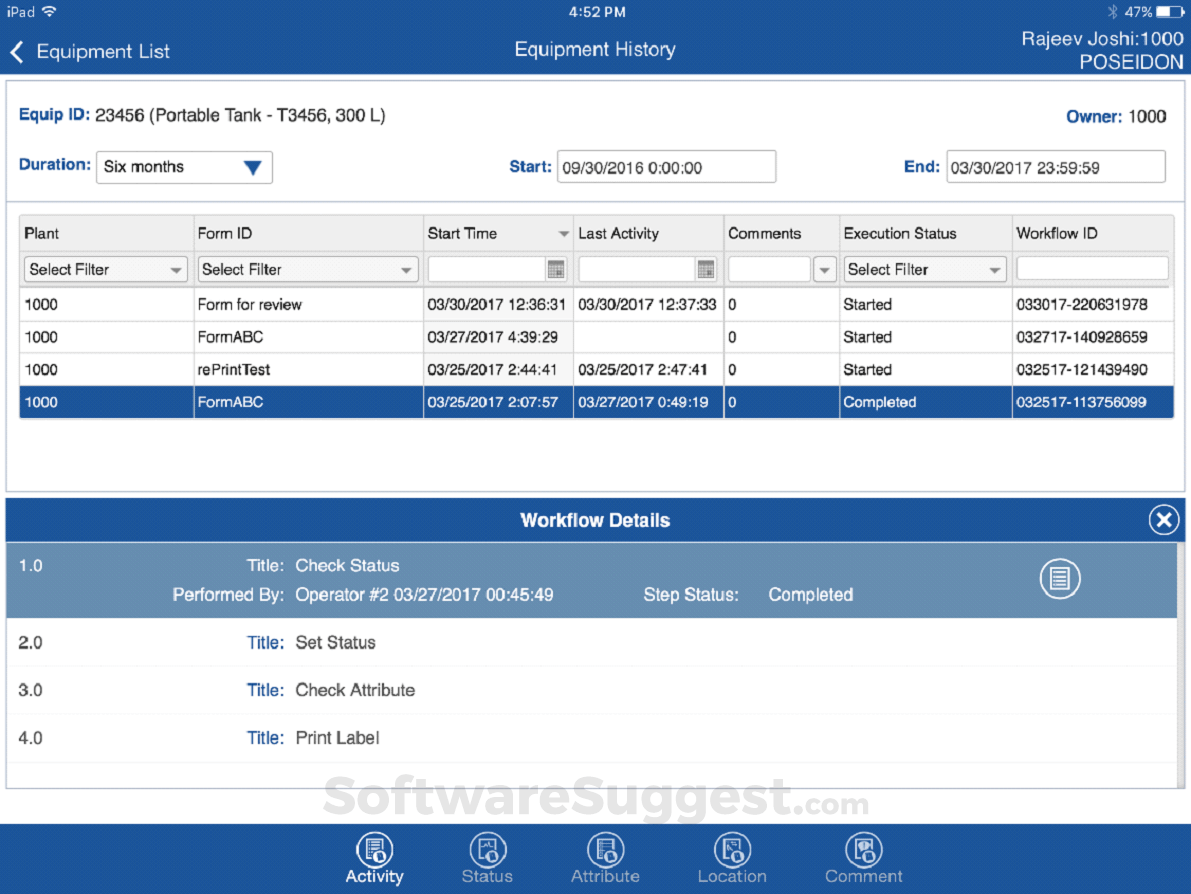Viewport: 1191px width, 894px height.
Task: Open the Execution Status filter dropdown
Action: [923, 268]
